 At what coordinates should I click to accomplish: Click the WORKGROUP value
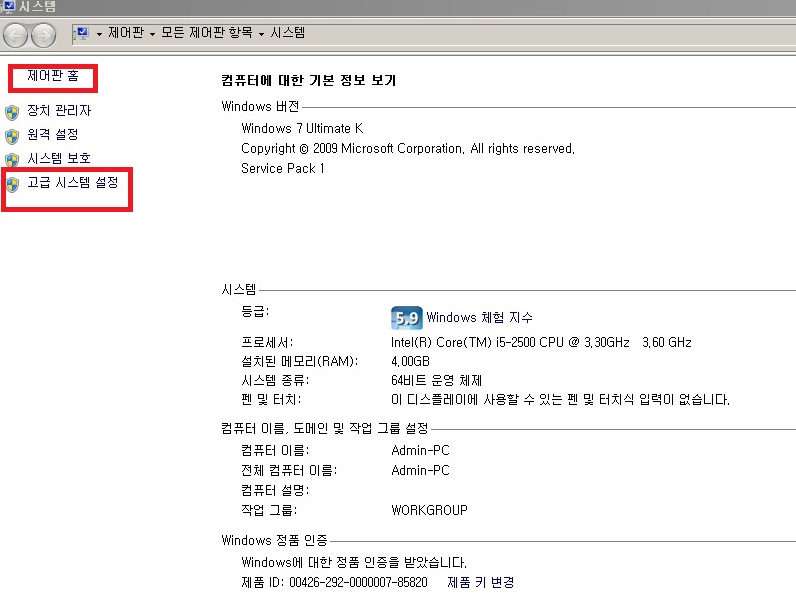coord(429,511)
